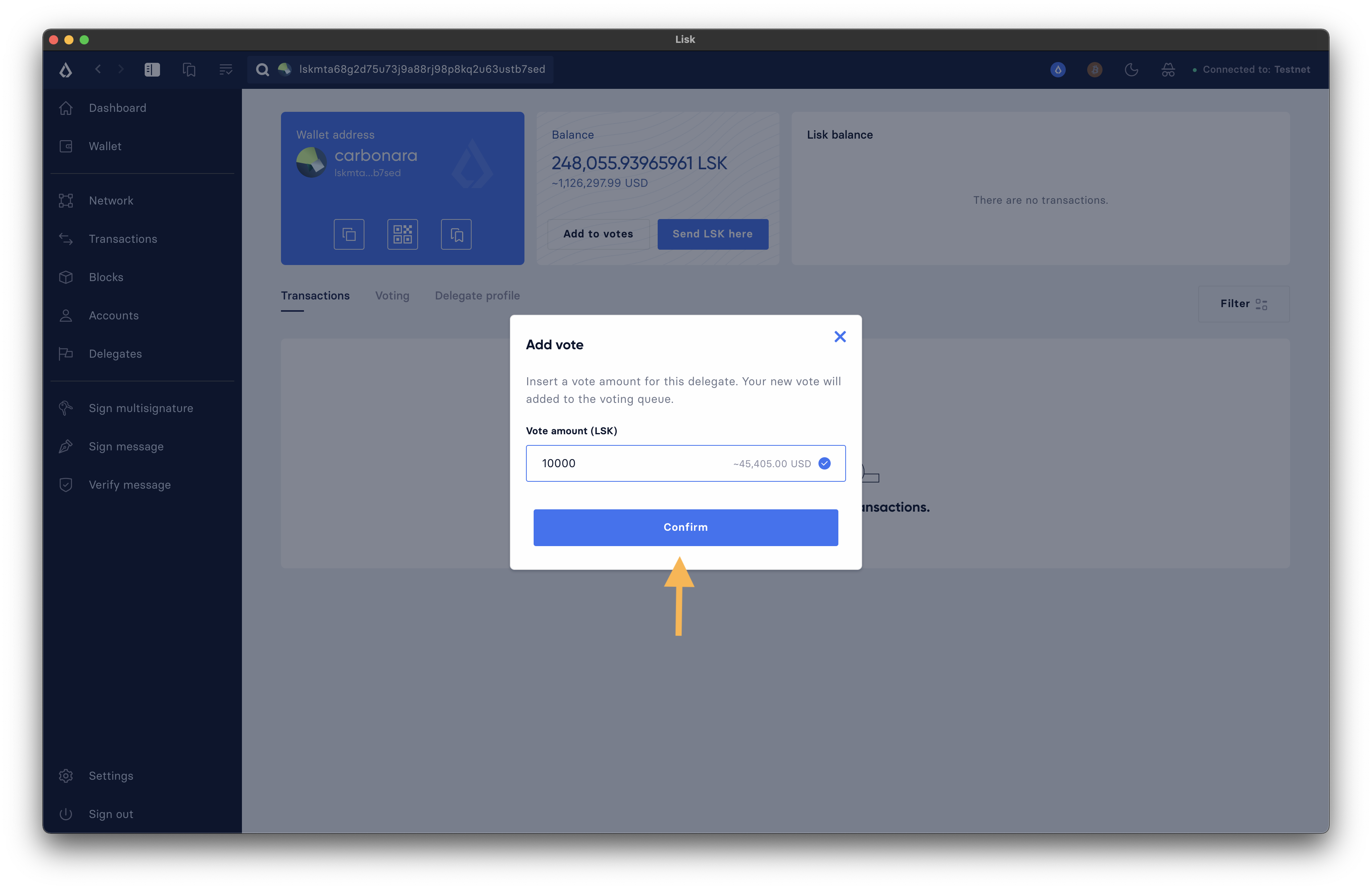Select the Lisk token icon in top bar

(1058, 70)
